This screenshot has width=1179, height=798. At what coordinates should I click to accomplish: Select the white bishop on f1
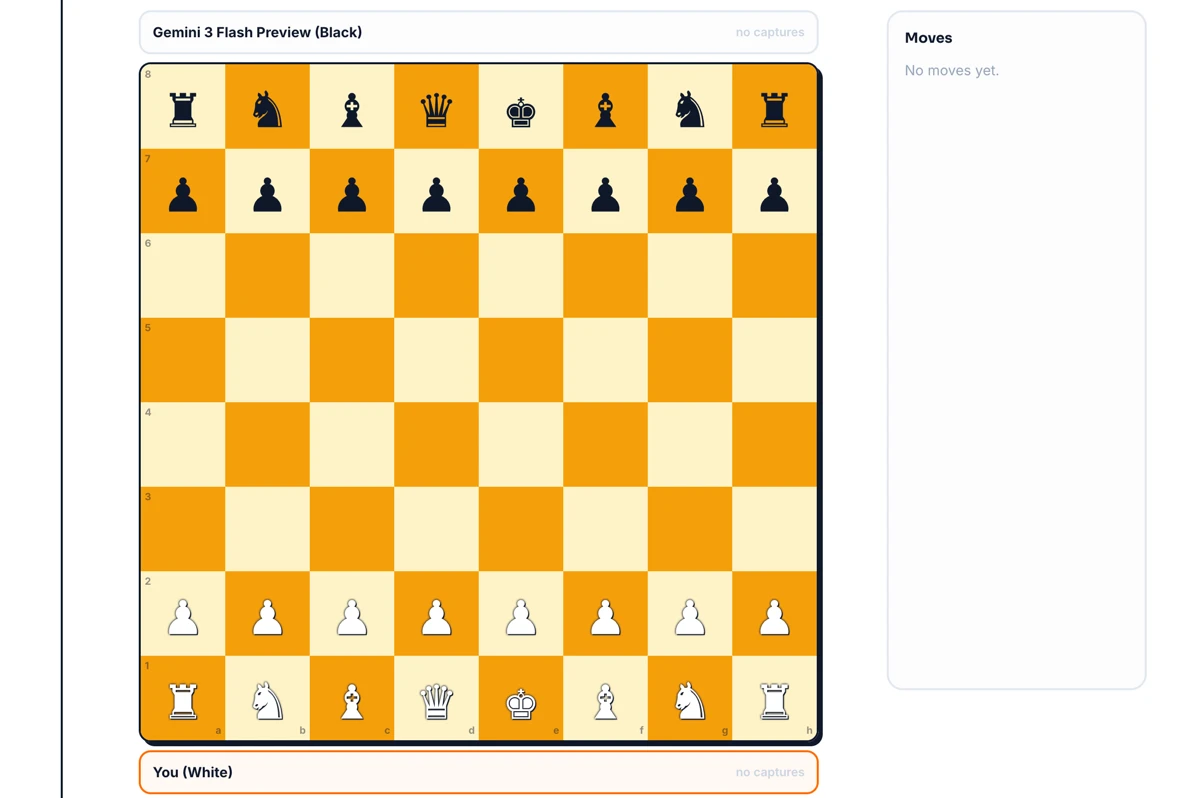click(605, 701)
